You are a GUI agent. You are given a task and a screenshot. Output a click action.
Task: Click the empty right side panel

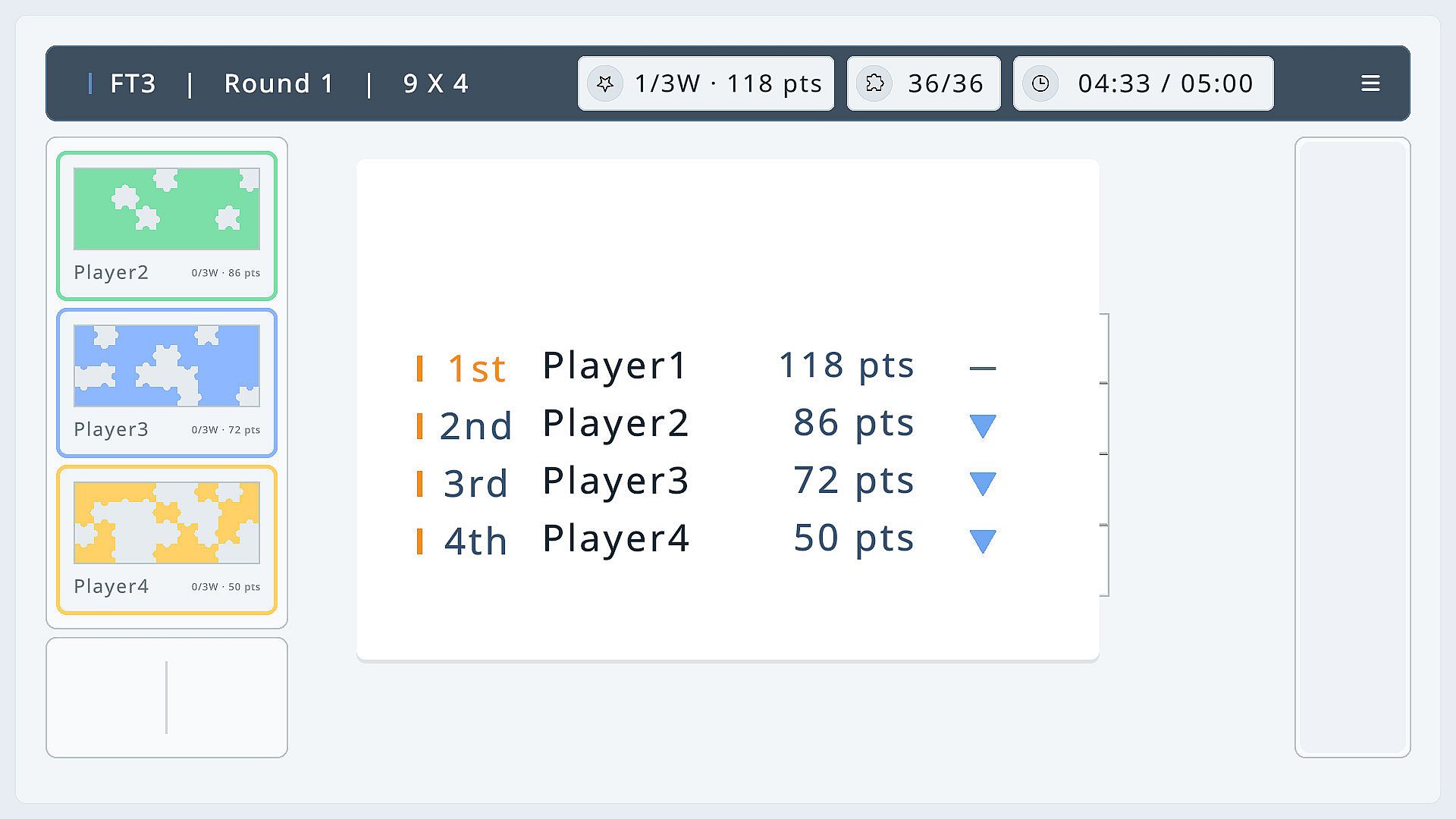(x=1353, y=447)
